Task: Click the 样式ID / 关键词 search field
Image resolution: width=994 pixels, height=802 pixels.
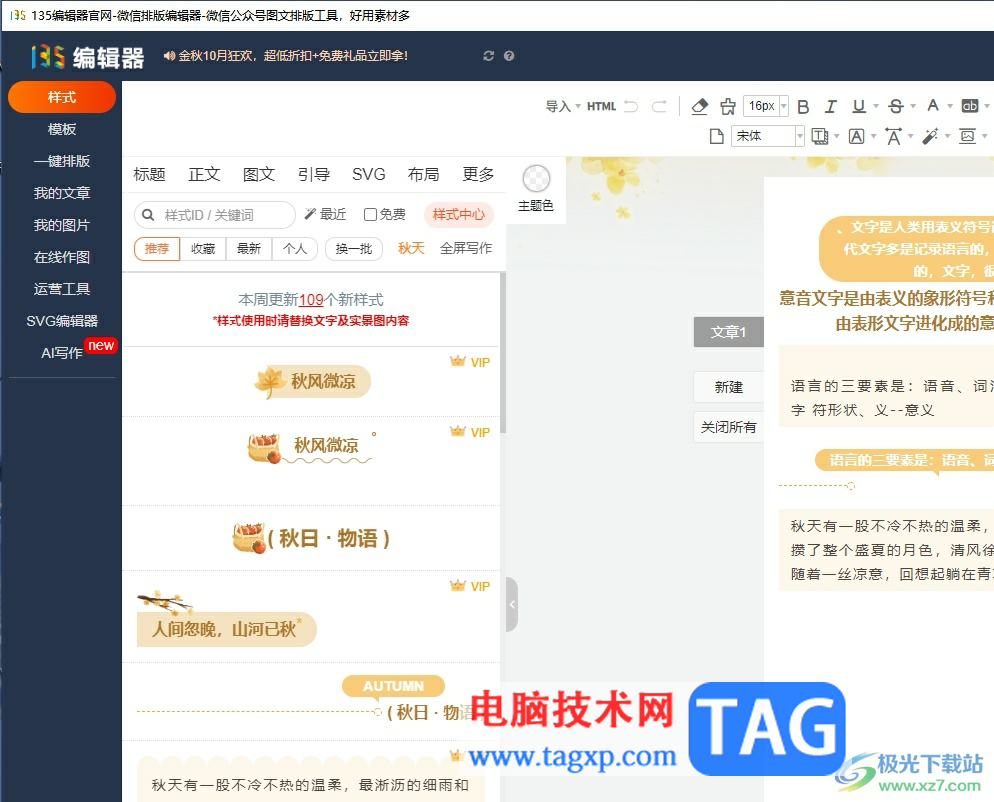Action: (215, 215)
